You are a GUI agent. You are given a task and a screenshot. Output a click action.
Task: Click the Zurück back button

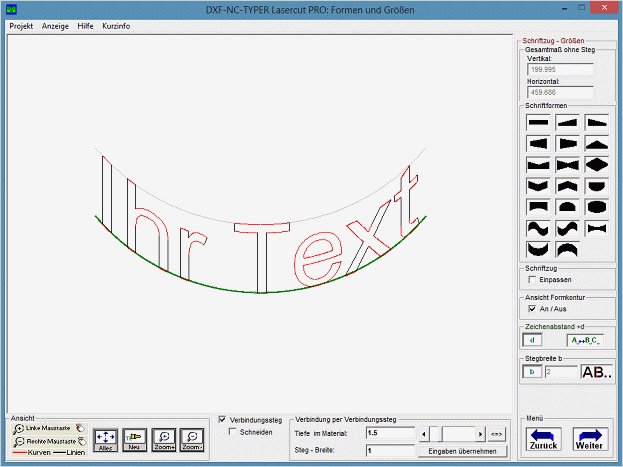pos(544,439)
